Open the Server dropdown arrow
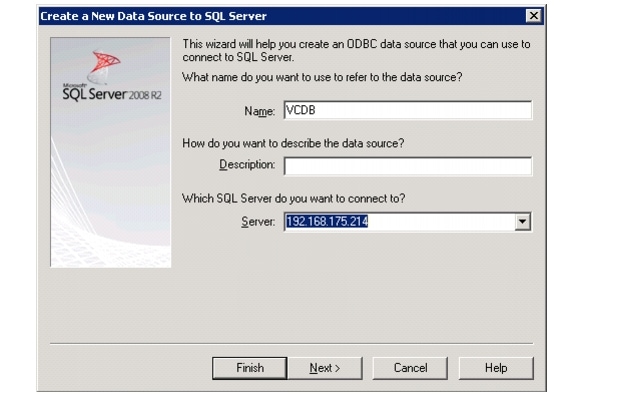This screenshot has width=640, height=395. click(x=522, y=222)
